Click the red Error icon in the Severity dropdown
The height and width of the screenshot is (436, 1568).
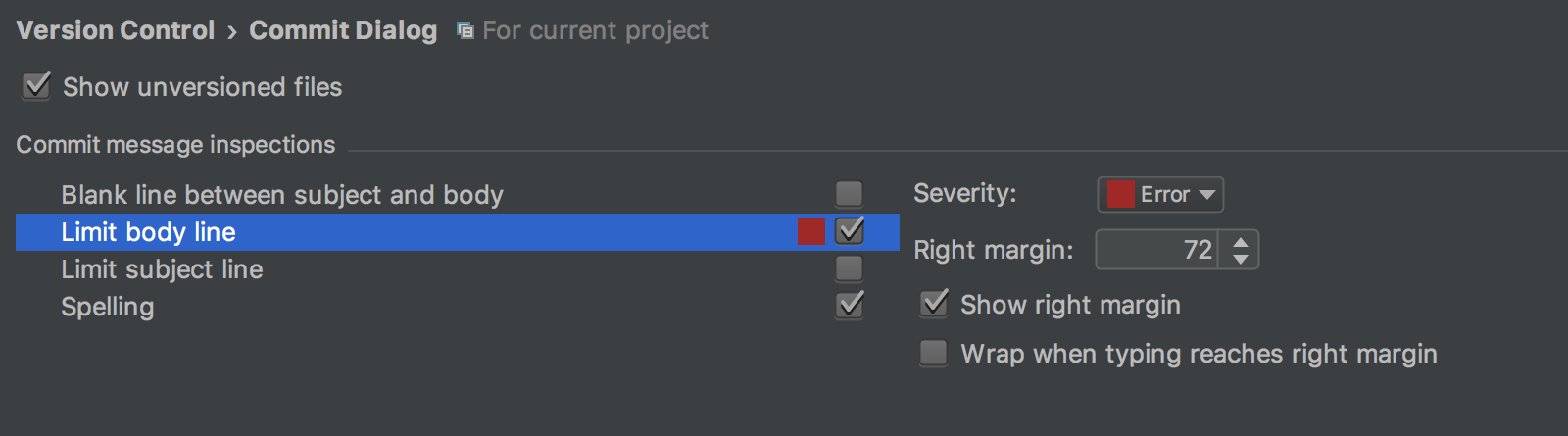[x=1120, y=194]
